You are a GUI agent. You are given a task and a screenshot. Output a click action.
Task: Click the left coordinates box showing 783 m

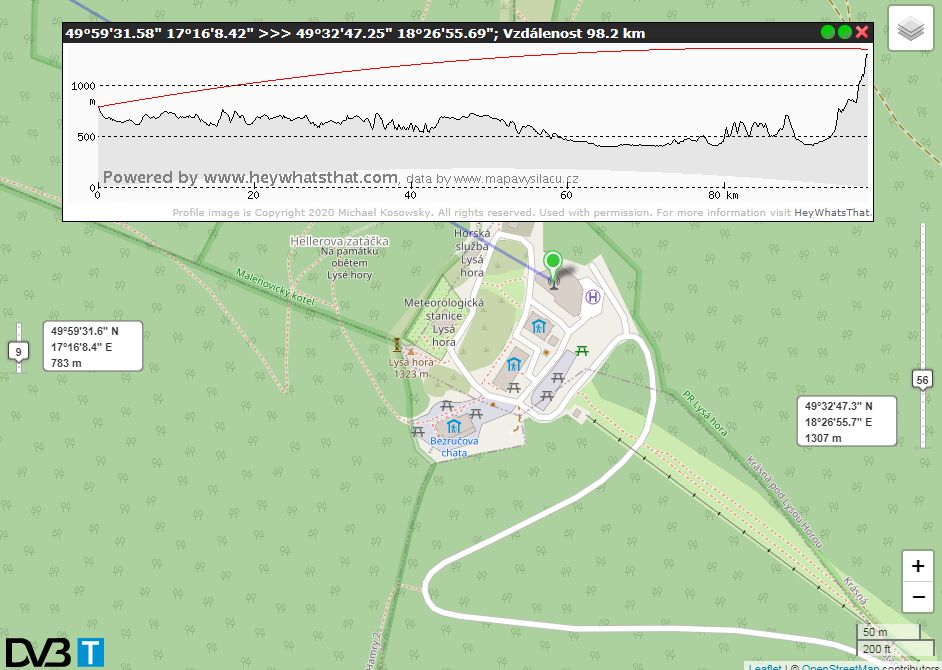96,346
